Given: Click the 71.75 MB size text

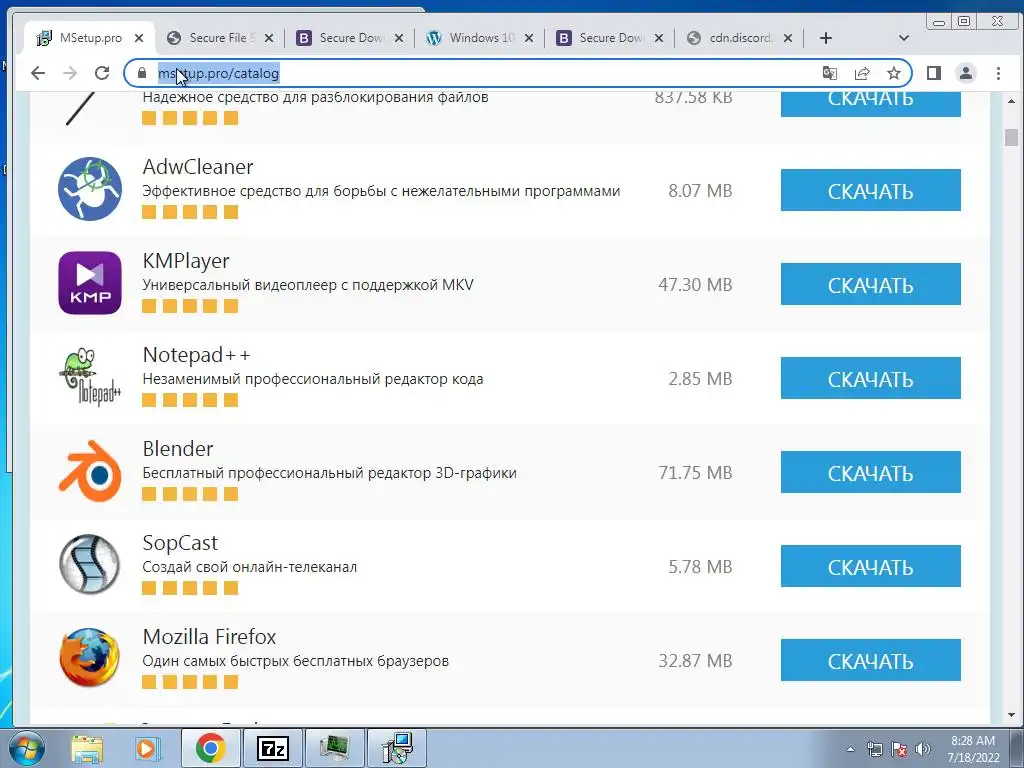Looking at the screenshot, I should (695, 472).
